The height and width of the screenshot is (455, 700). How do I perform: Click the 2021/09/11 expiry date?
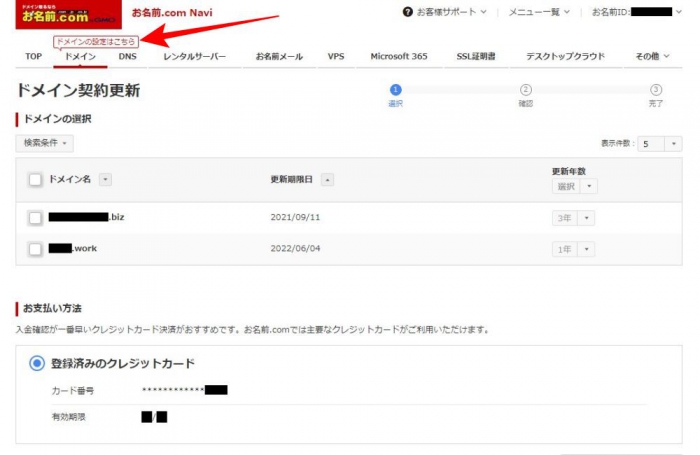point(295,217)
